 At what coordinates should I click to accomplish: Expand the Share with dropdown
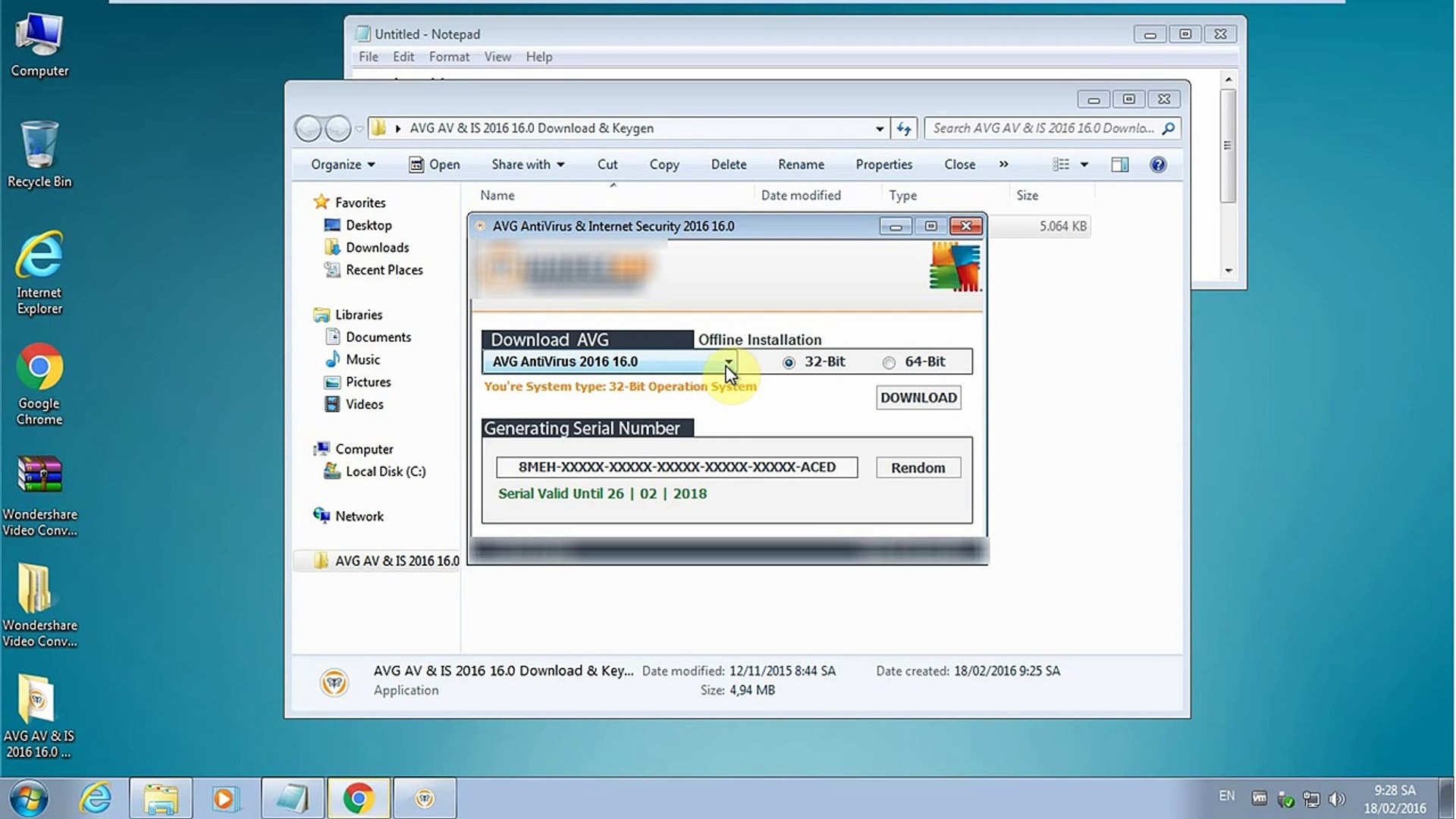click(x=528, y=165)
